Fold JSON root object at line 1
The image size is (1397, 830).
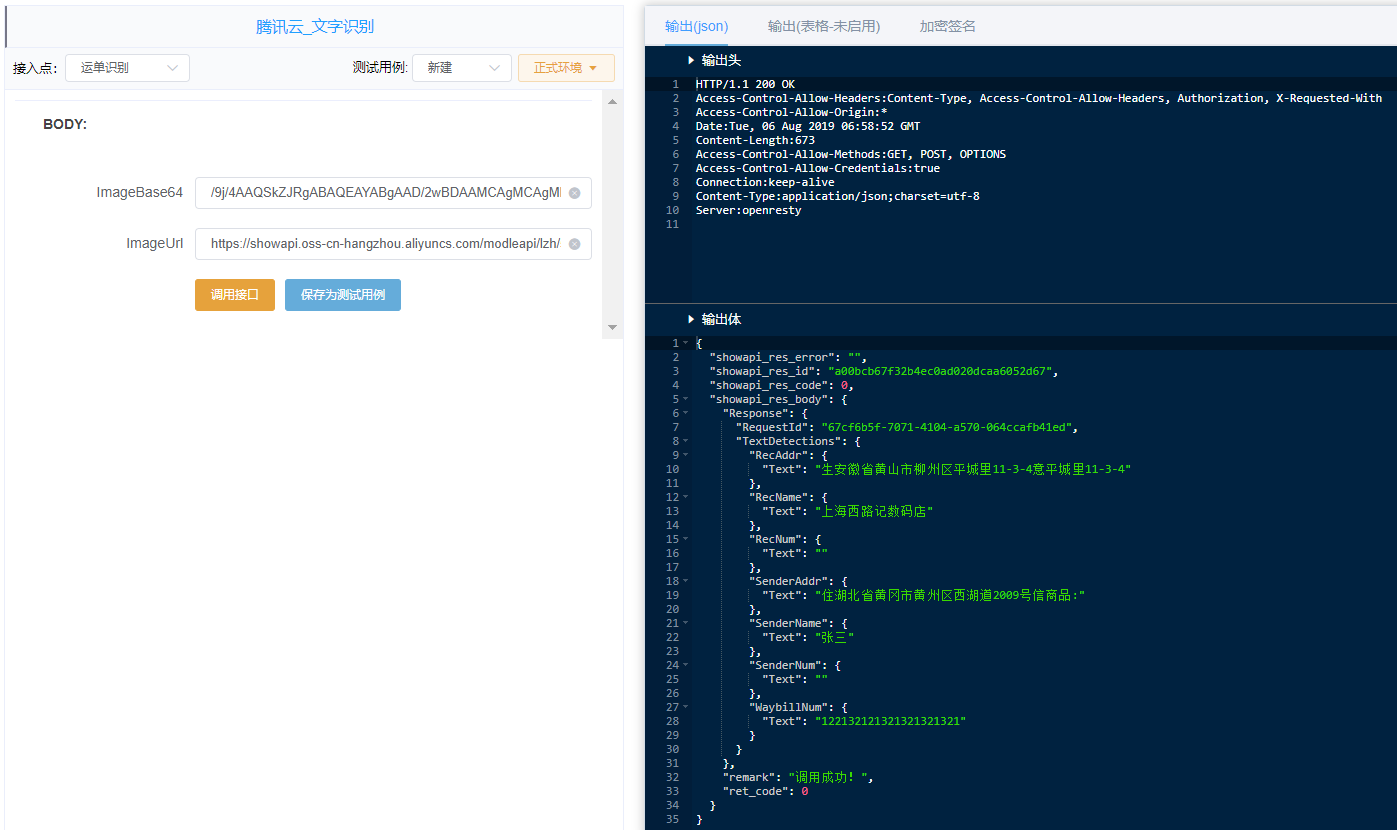coord(685,343)
